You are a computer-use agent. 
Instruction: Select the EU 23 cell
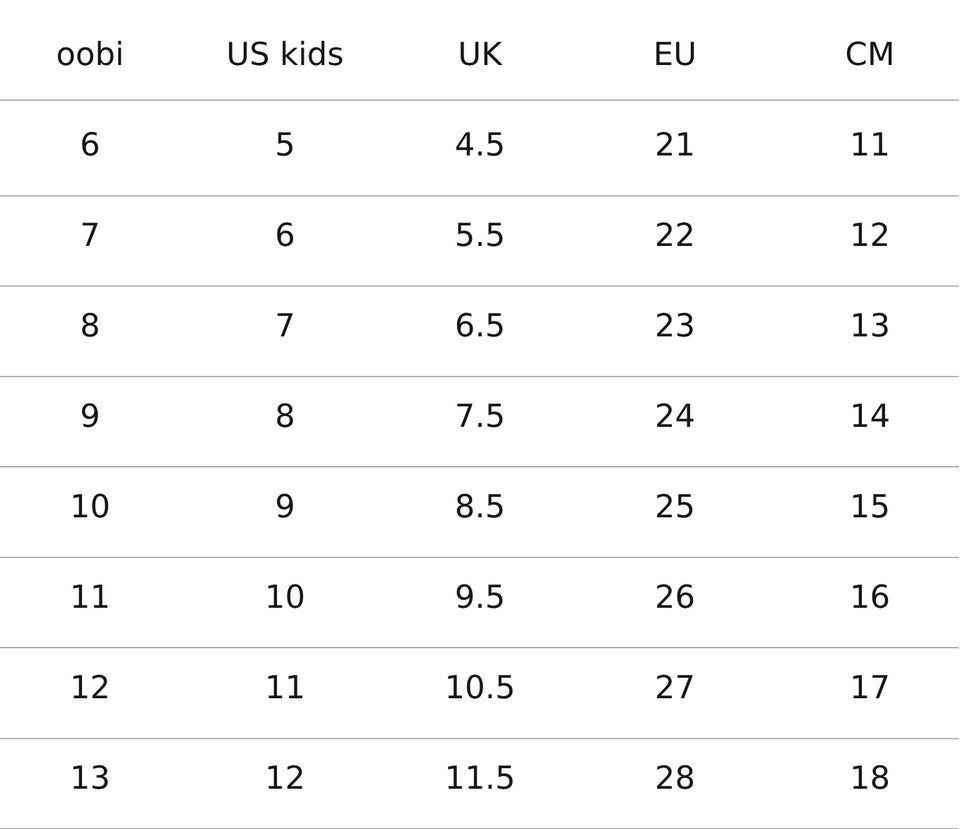pos(675,326)
